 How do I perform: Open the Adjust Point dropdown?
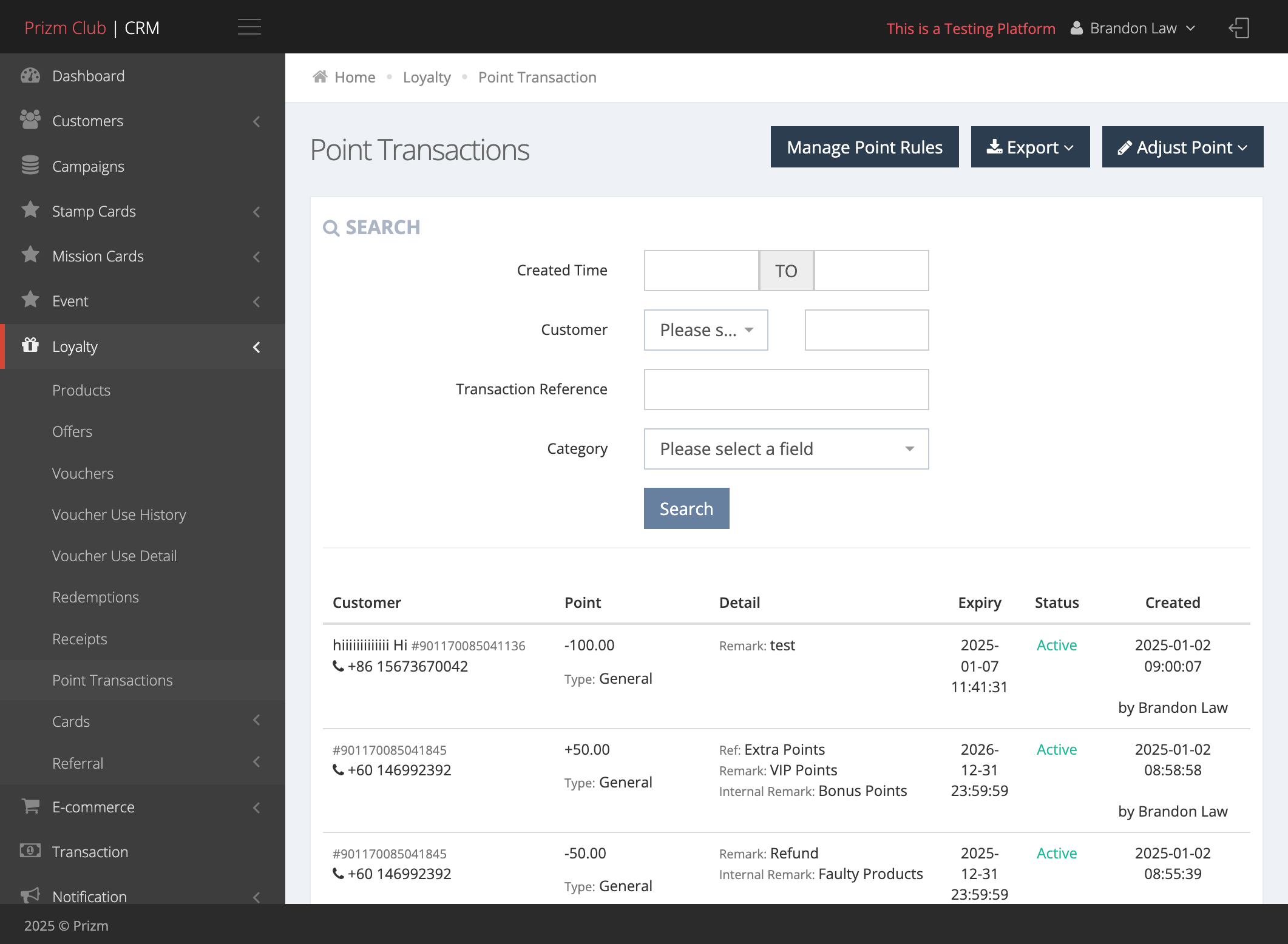click(x=1182, y=147)
